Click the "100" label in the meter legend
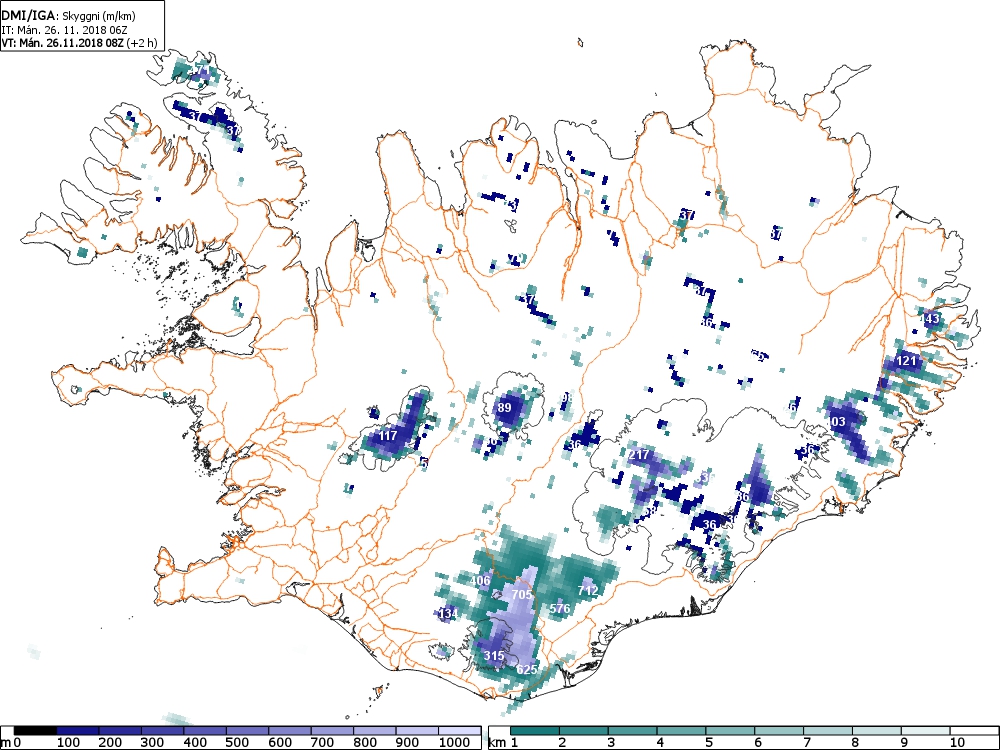Screen dimensions: 1000x750 68,743
